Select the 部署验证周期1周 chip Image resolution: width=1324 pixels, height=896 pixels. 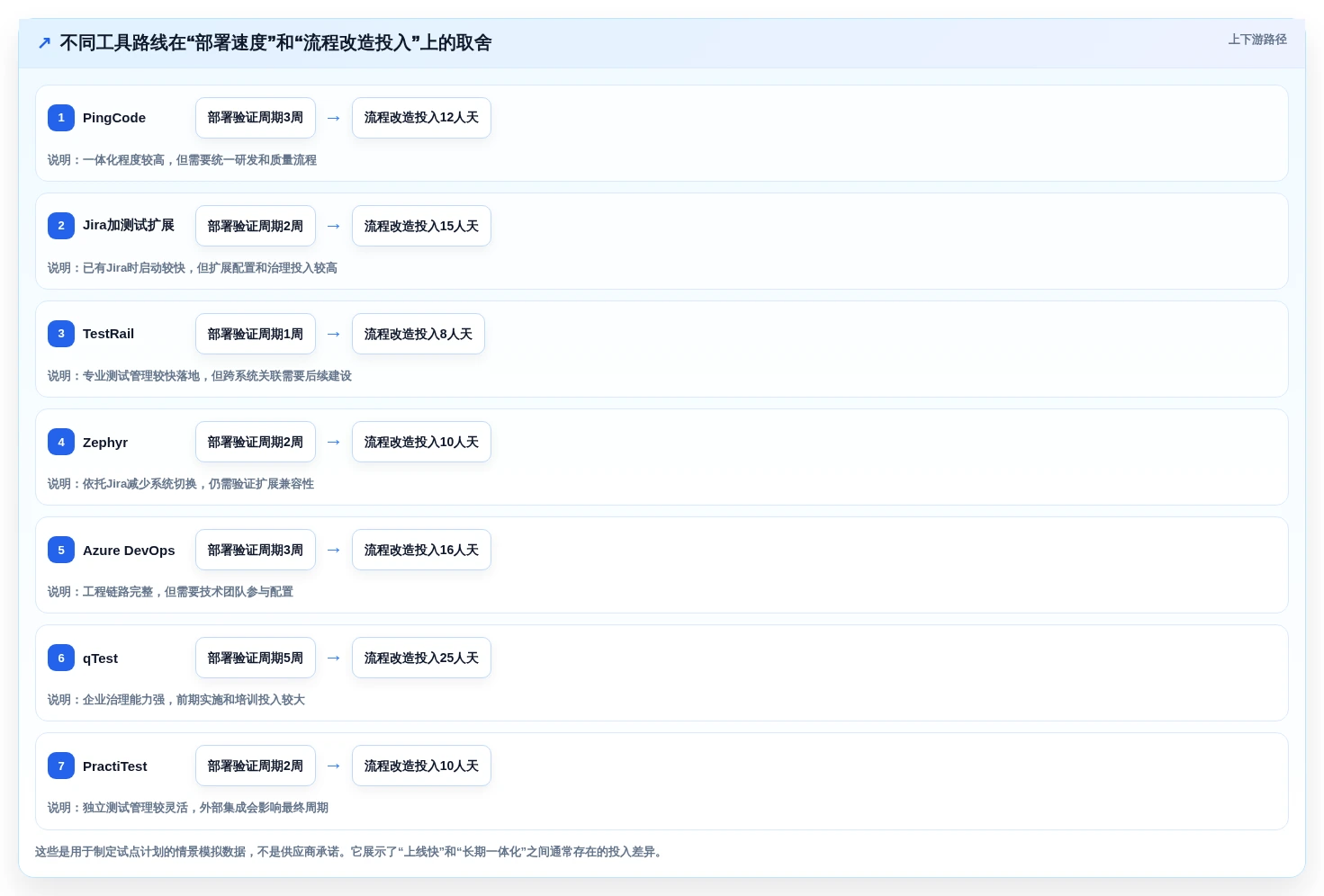click(x=256, y=334)
